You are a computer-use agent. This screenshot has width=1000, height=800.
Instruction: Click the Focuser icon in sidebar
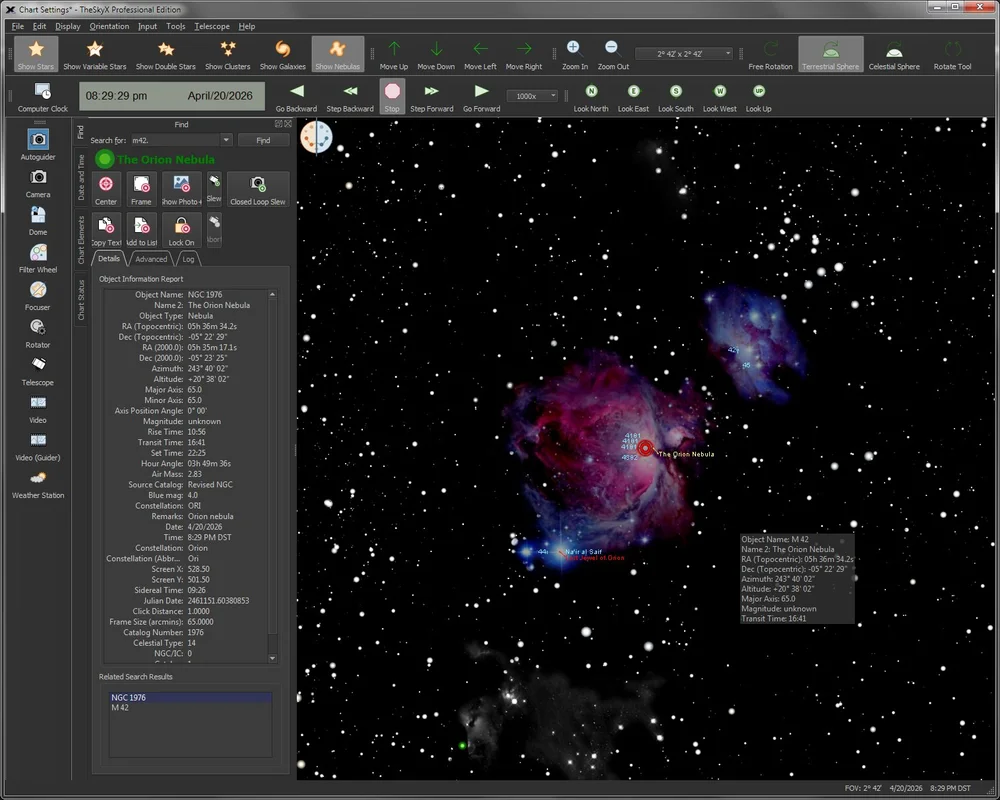(38, 290)
